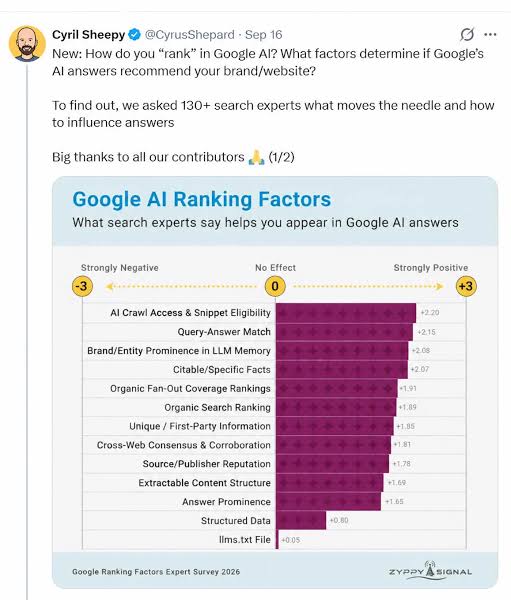Click the Sep 16 timestamp

coord(264,35)
